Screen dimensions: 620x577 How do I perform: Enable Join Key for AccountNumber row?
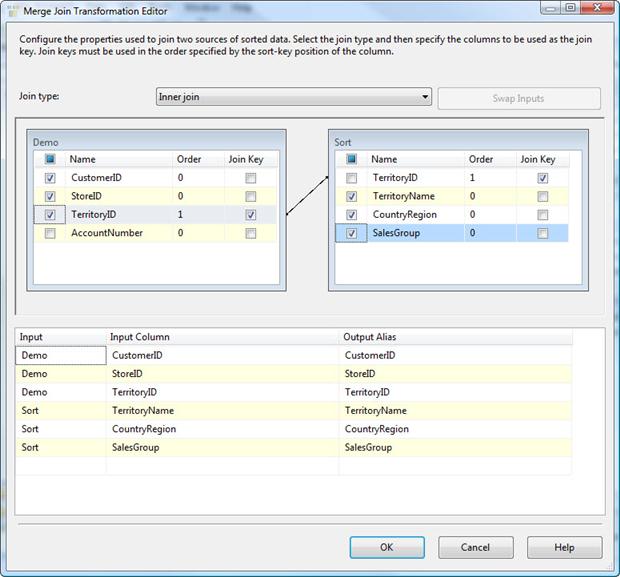point(250,233)
